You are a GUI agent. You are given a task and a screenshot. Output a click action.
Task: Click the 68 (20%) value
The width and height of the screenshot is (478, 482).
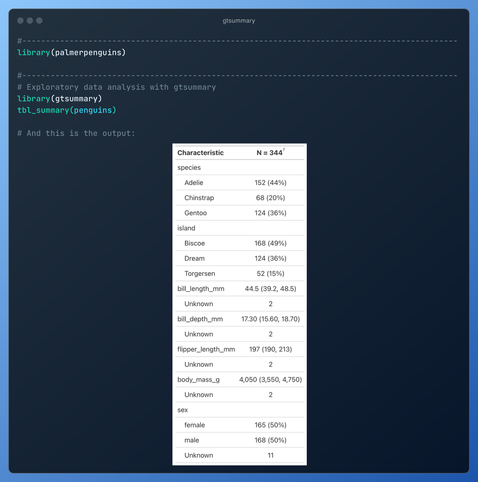[270, 198]
